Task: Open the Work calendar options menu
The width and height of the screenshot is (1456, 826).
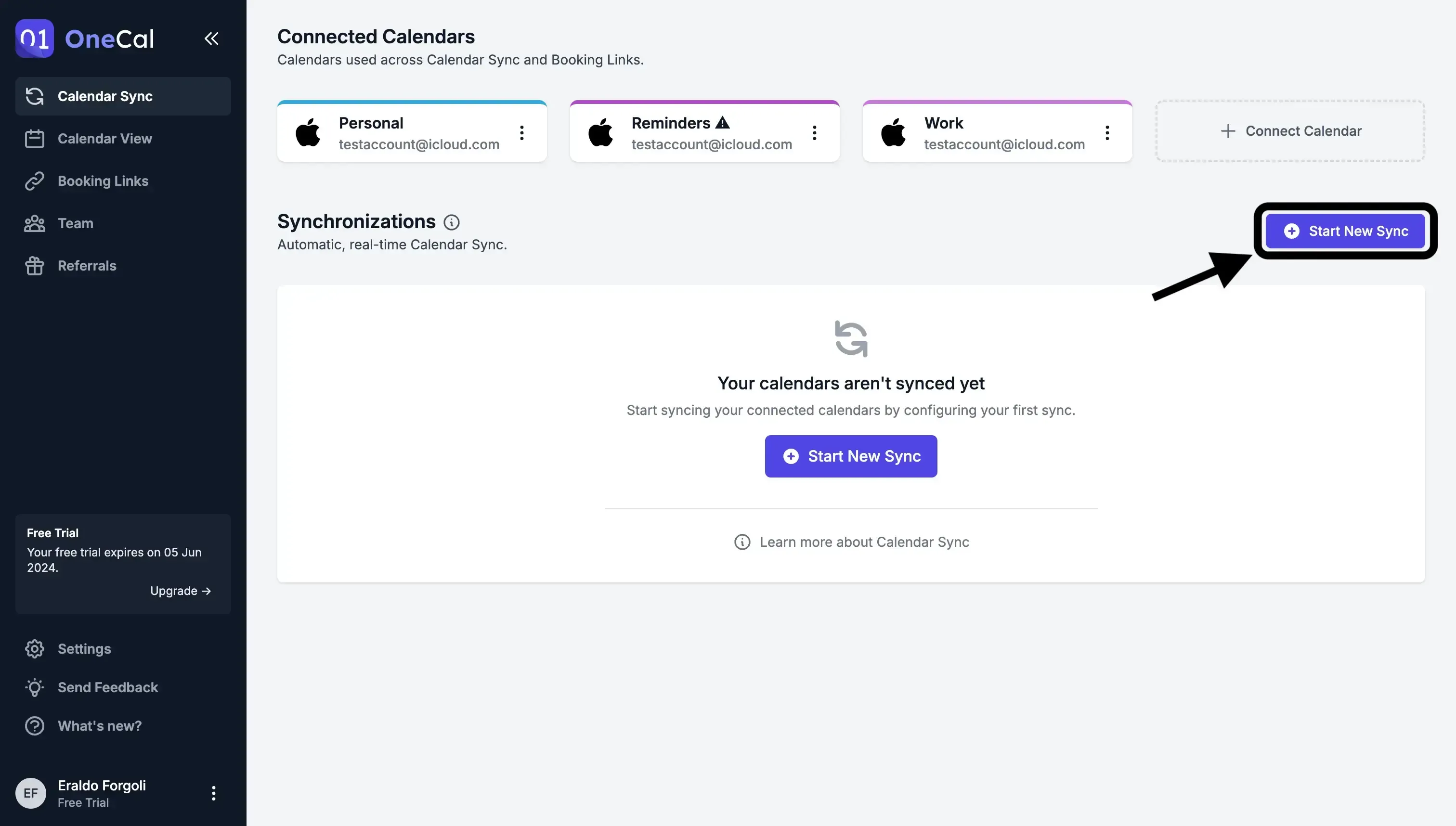Action: [1107, 132]
